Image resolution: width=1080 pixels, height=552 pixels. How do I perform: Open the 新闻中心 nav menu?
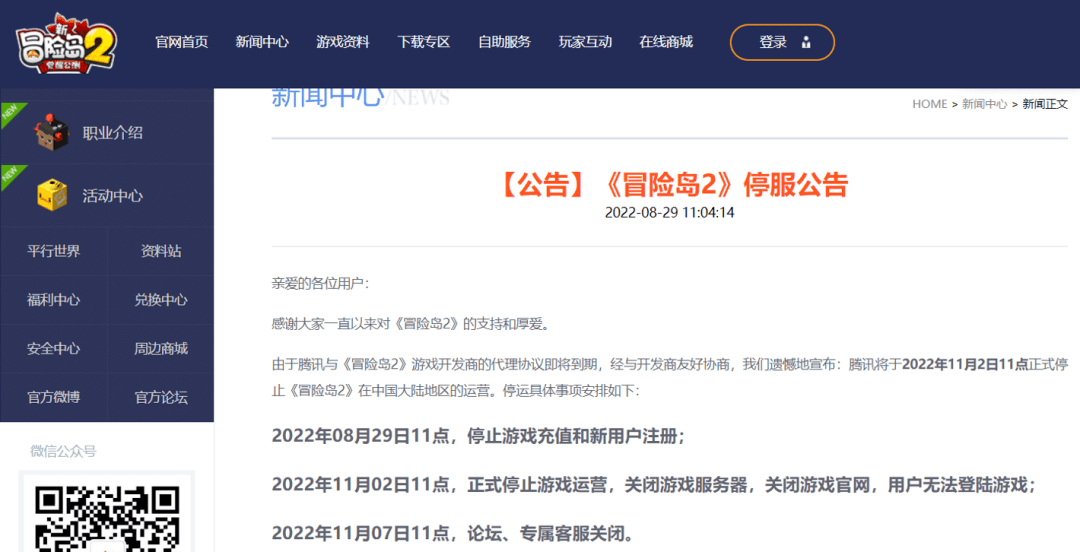(x=262, y=42)
